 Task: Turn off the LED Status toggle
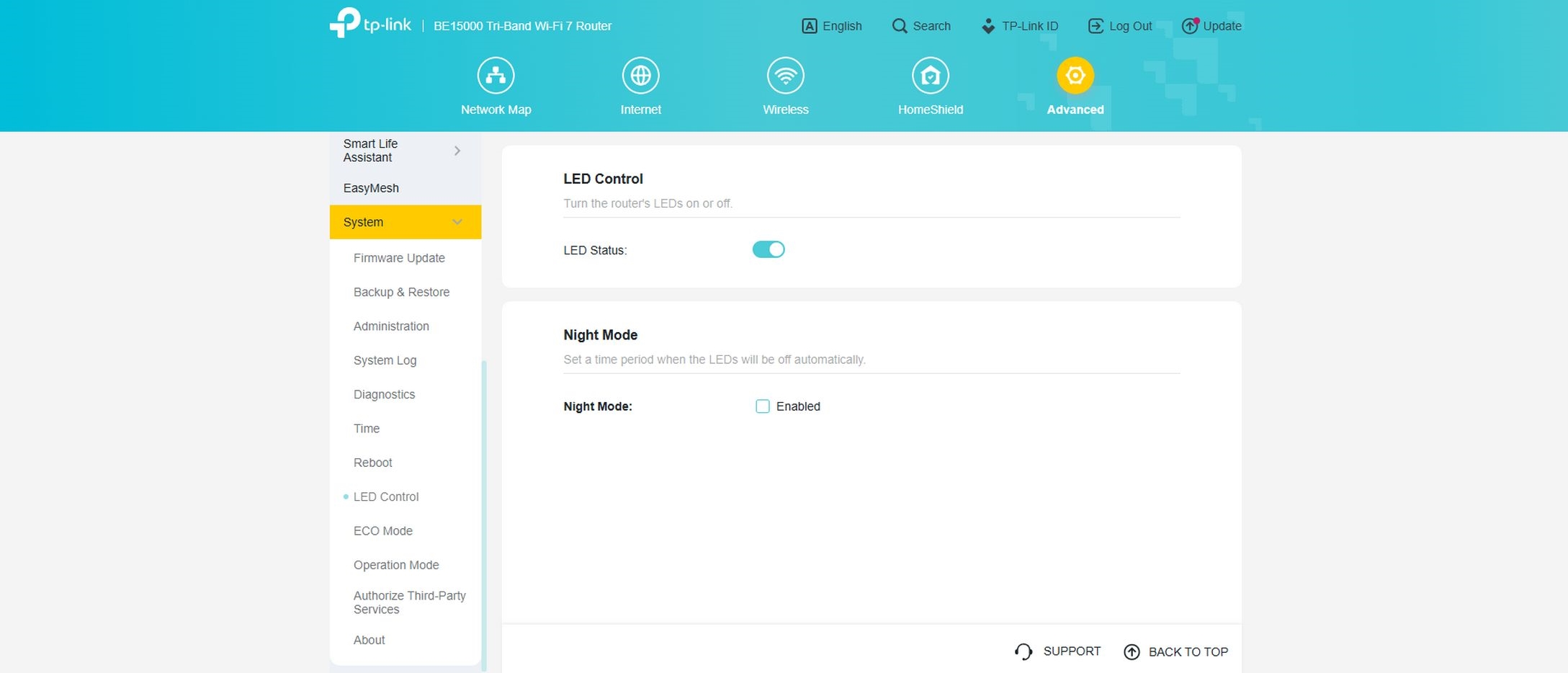pyautogui.click(x=768, y=249)
